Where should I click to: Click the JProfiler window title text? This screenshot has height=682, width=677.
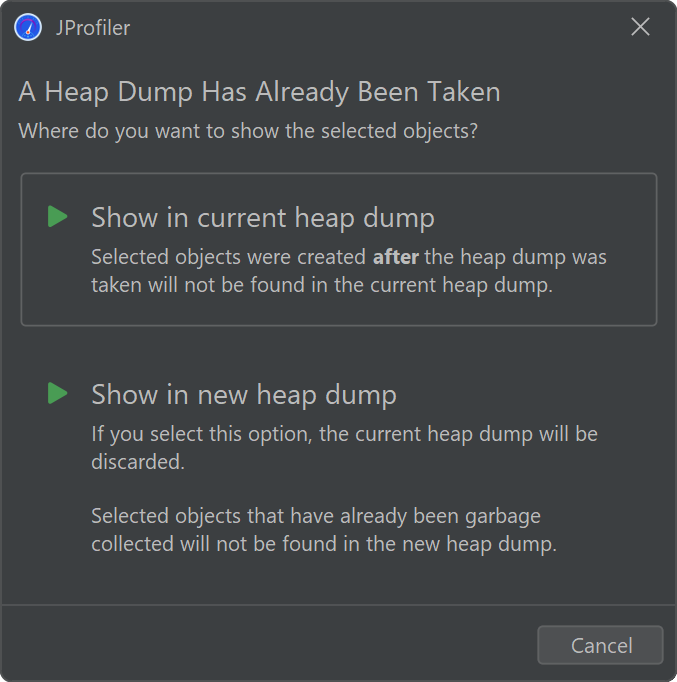[x=93, y=28]
